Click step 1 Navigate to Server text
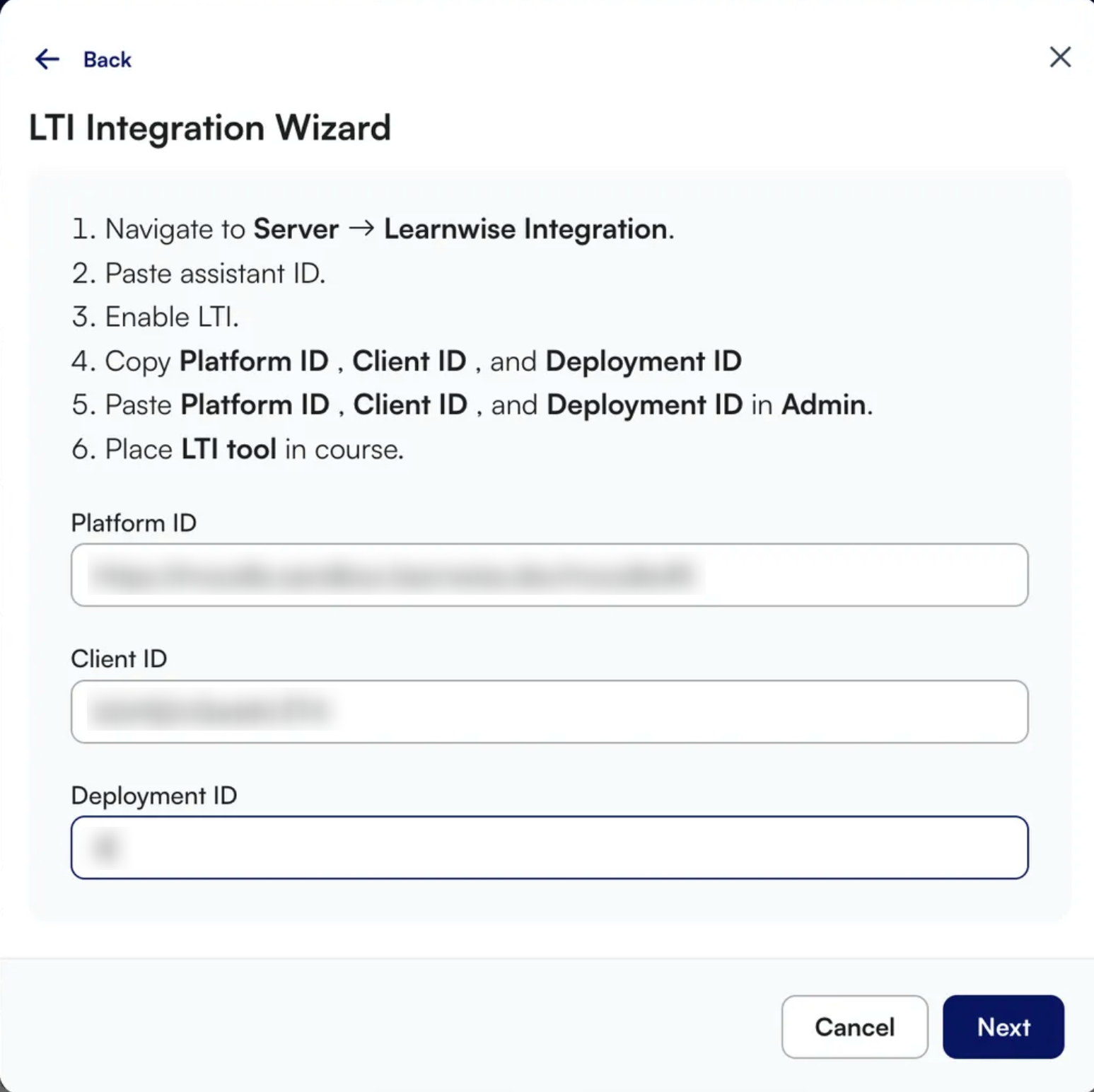 (x=373, y=229)
